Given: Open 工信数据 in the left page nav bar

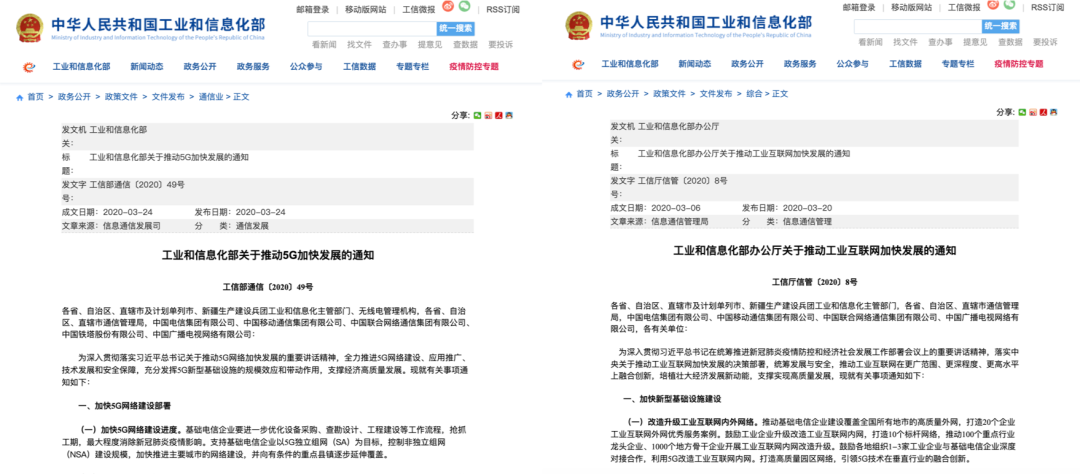Looking at the screenshot, I should [360, 67].
